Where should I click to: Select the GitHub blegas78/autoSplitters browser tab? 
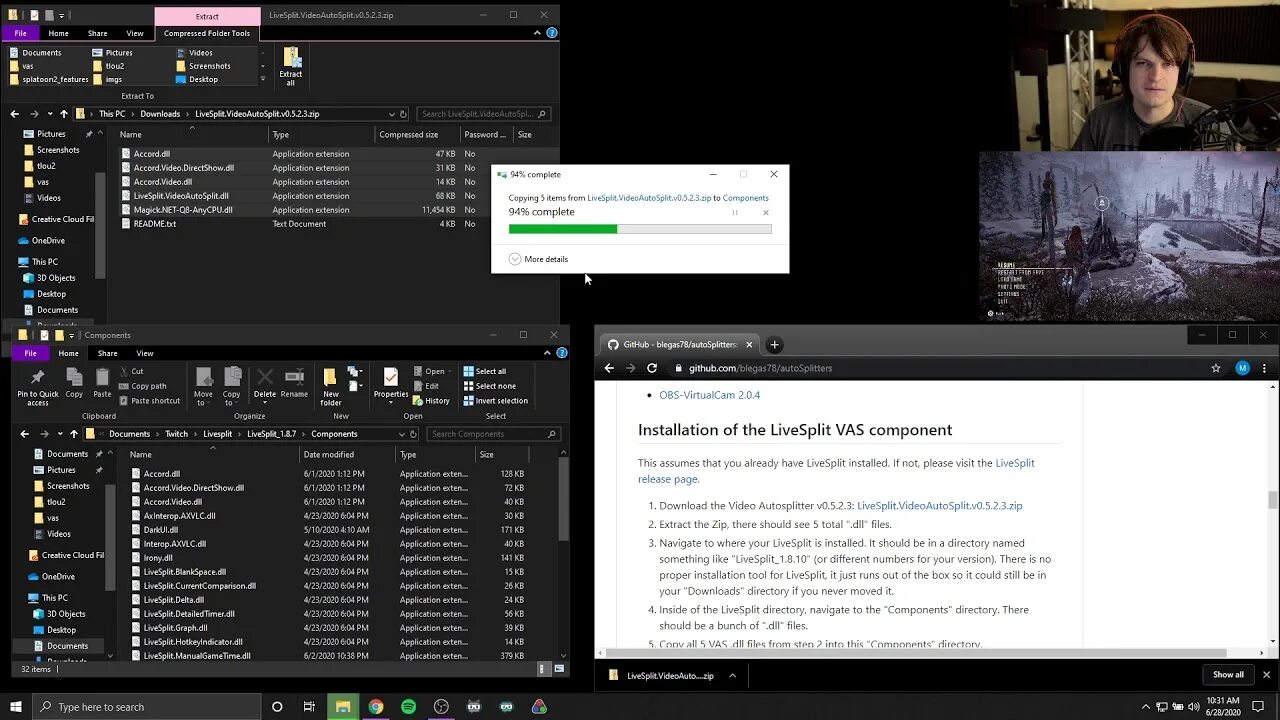[679, 345]
